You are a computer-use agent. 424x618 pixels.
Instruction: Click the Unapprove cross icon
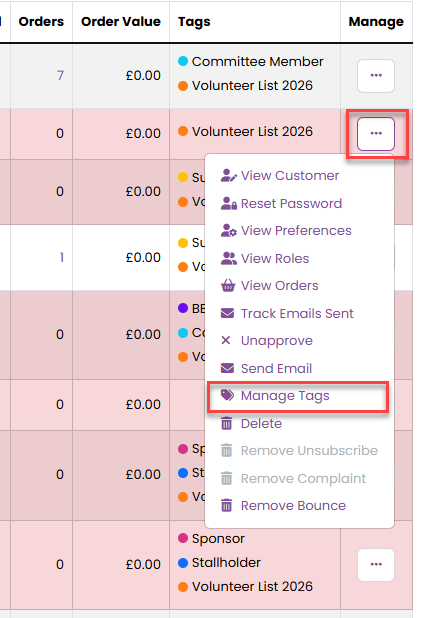coord(226,340)
